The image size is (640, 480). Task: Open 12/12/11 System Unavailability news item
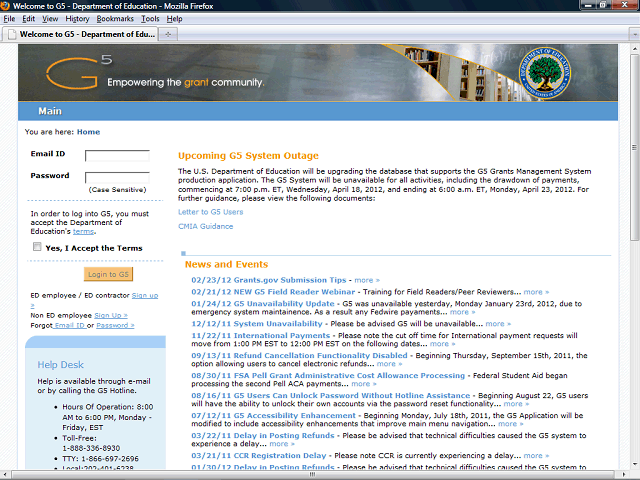(257, 324)
